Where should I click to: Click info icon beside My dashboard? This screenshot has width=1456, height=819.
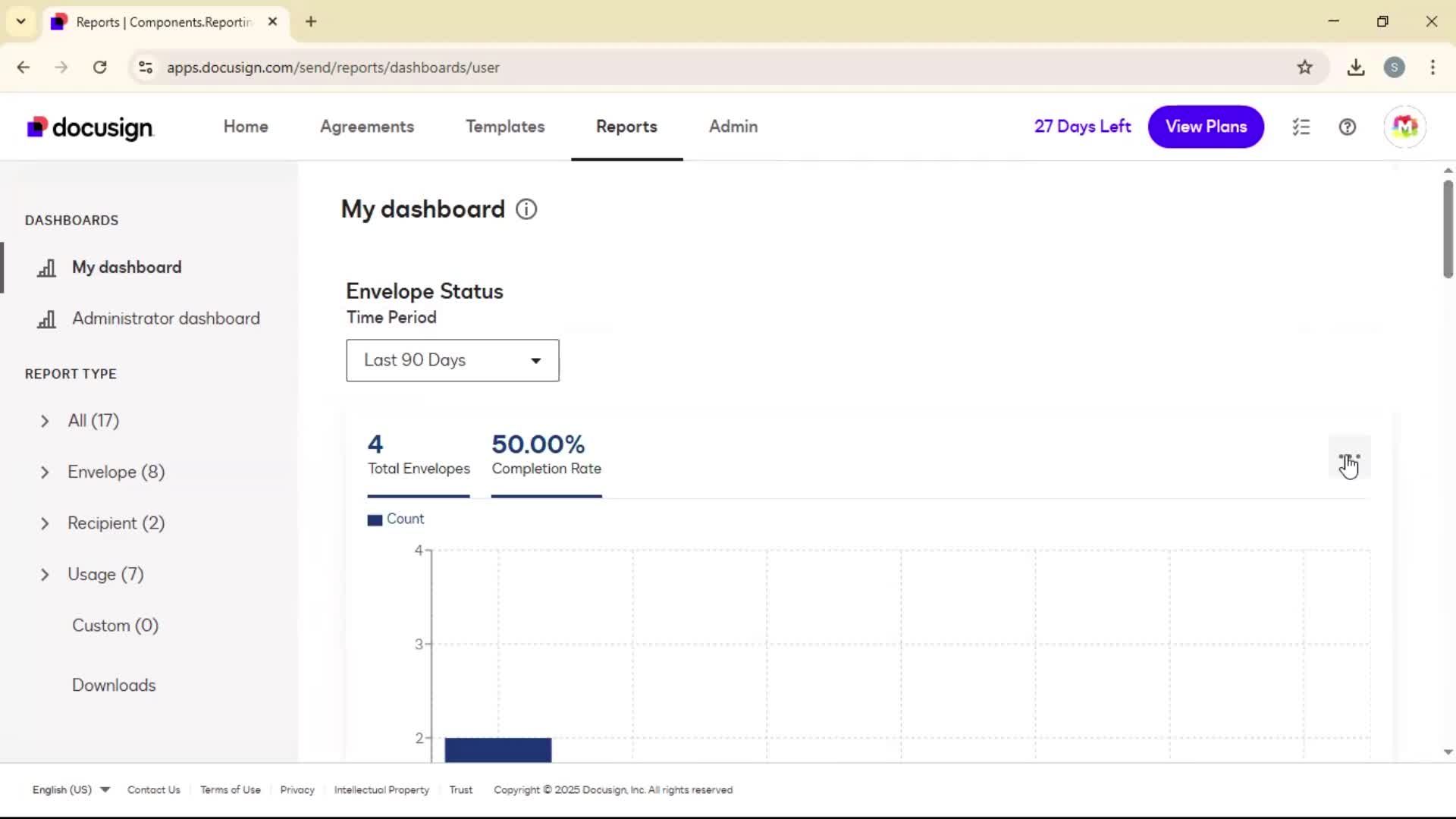pyautogui.click(x=526, y=209)
